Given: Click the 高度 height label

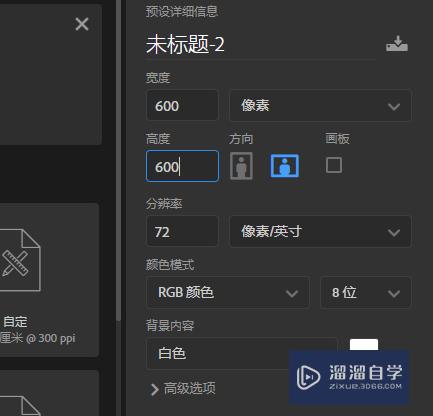Looking at the screenshot, I should 158,139.
